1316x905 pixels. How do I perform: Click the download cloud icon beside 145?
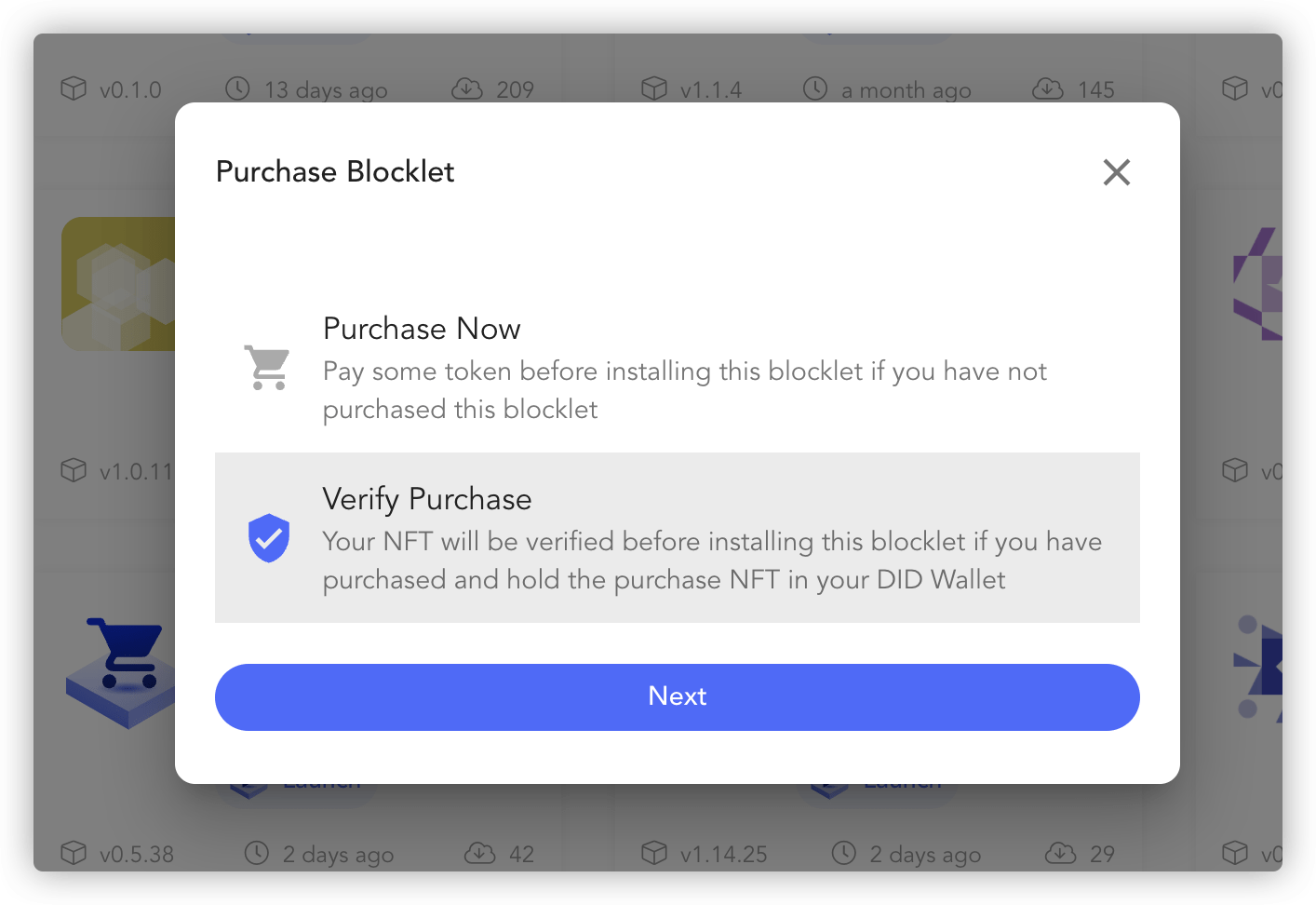tap(1048, 88)
